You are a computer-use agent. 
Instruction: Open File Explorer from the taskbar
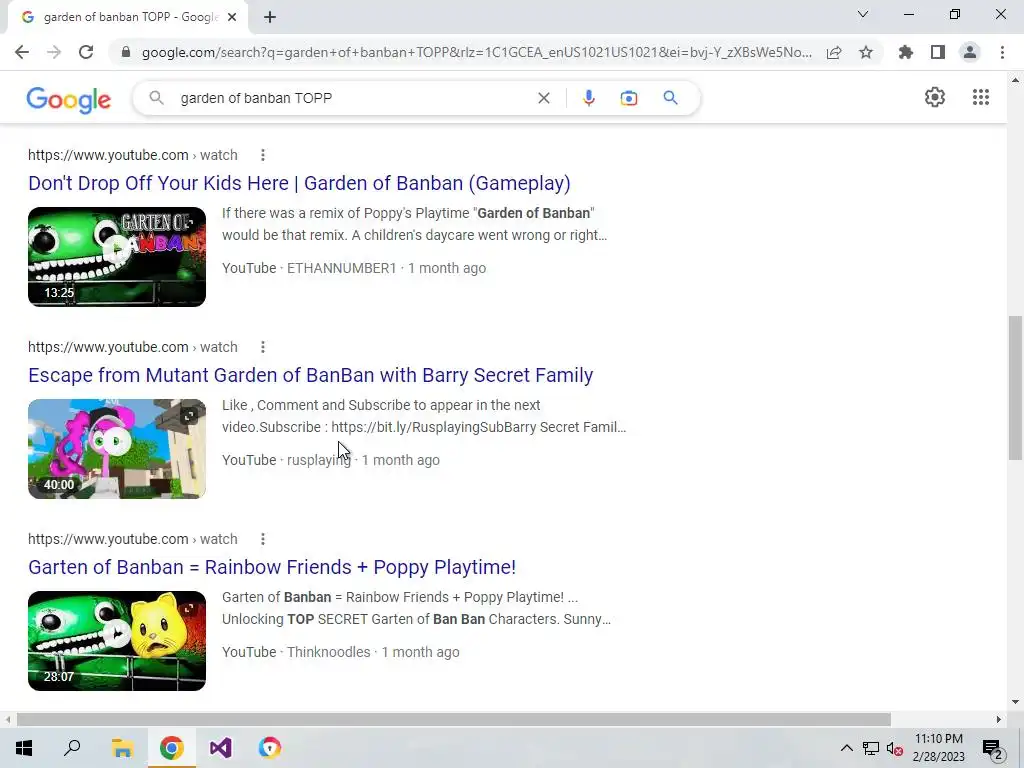coord(122,748)
